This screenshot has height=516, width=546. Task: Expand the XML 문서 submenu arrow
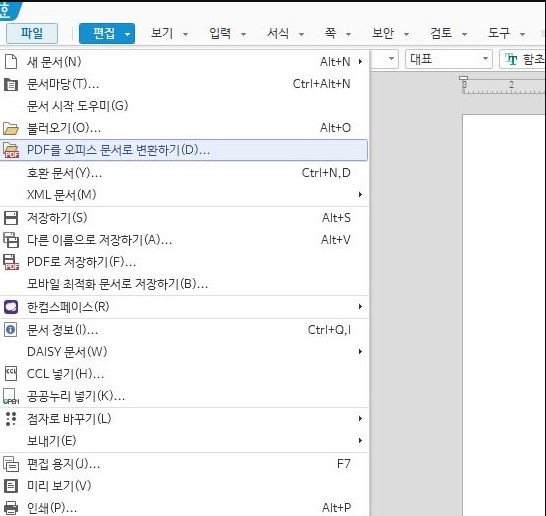coord(360,195)
